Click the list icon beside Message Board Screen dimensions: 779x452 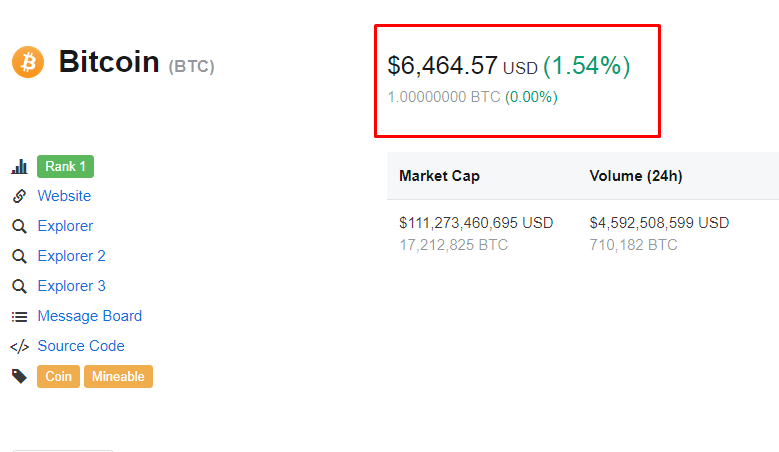pyautogui.click(x=19, y=316)
